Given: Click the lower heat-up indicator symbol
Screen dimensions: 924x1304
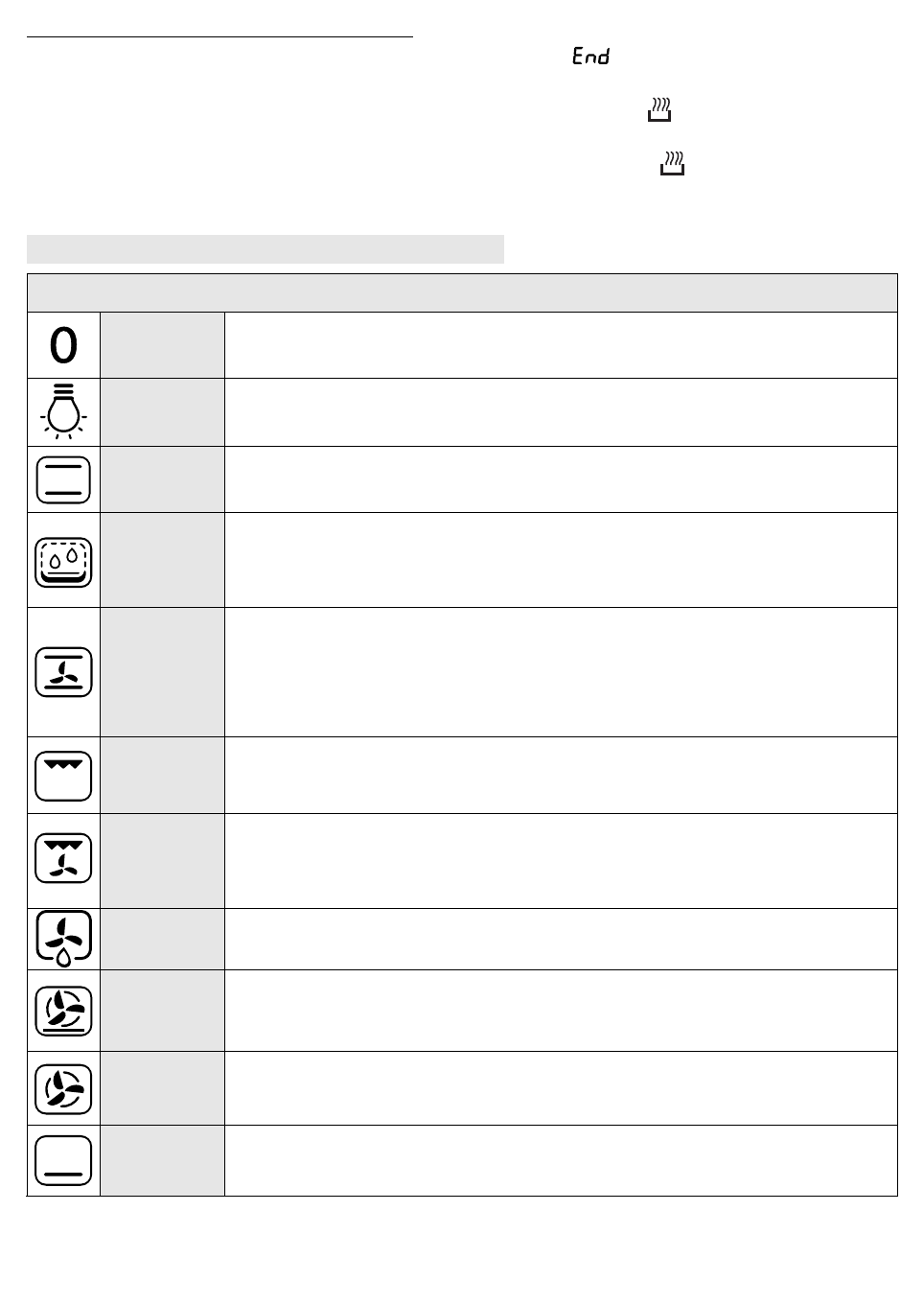Looking at the screenshot, I should coord(673,163).
